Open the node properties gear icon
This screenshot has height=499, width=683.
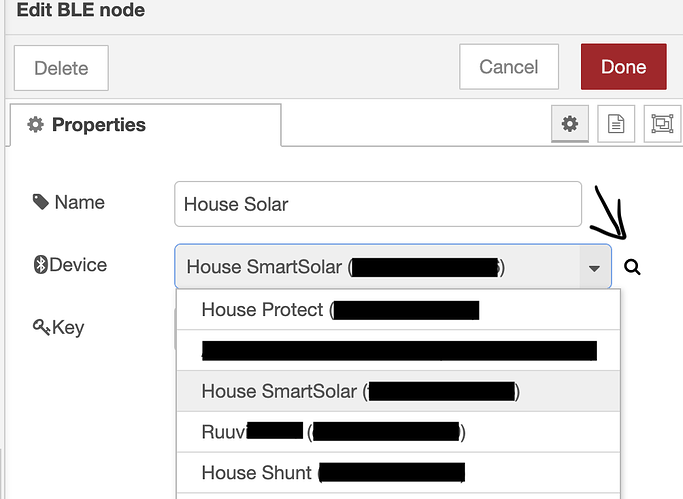pos(570,124)
